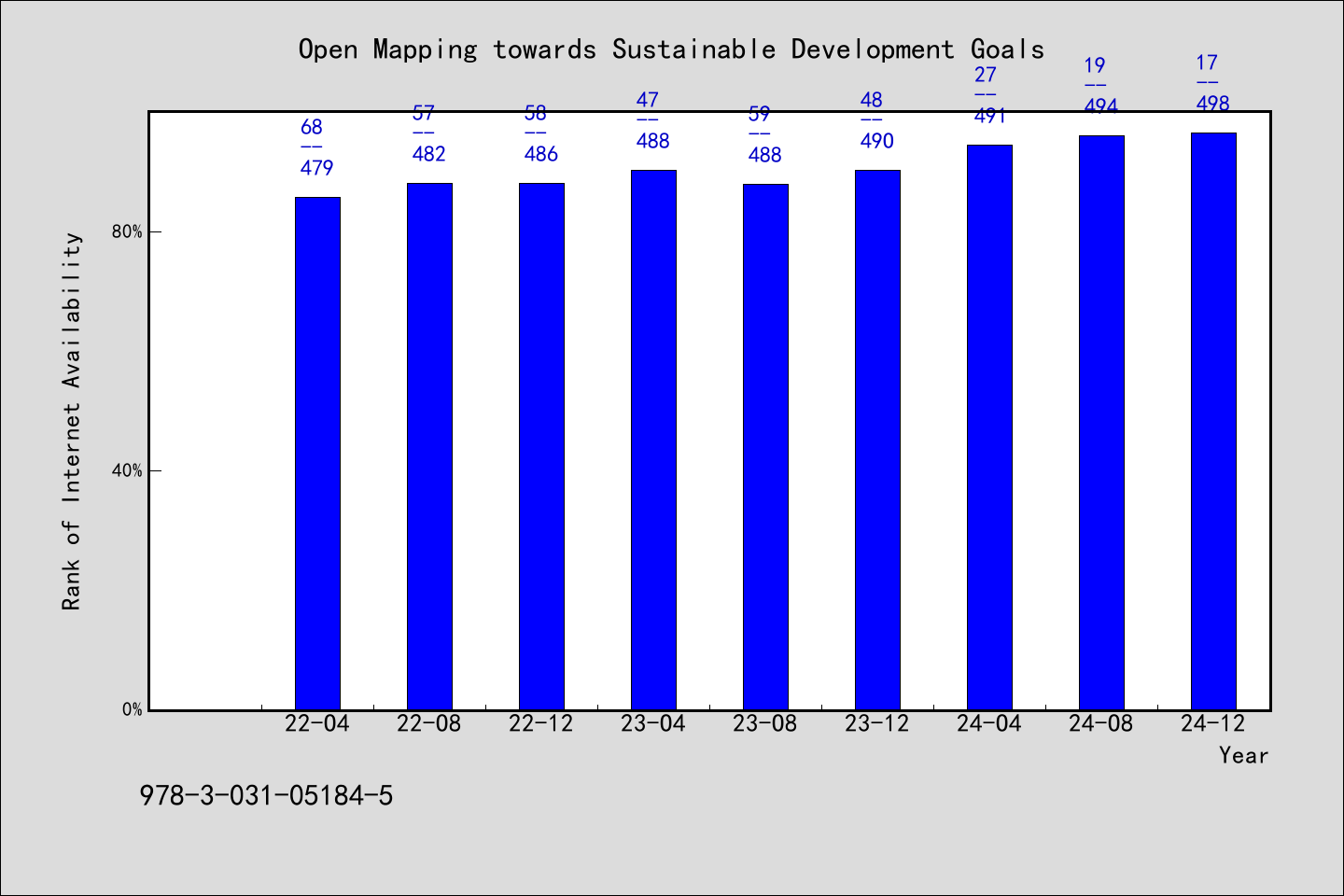Select the blue bar for 24-04
Screen dimensions: 1344x896
pyautogui.click(x=989, y=427)
